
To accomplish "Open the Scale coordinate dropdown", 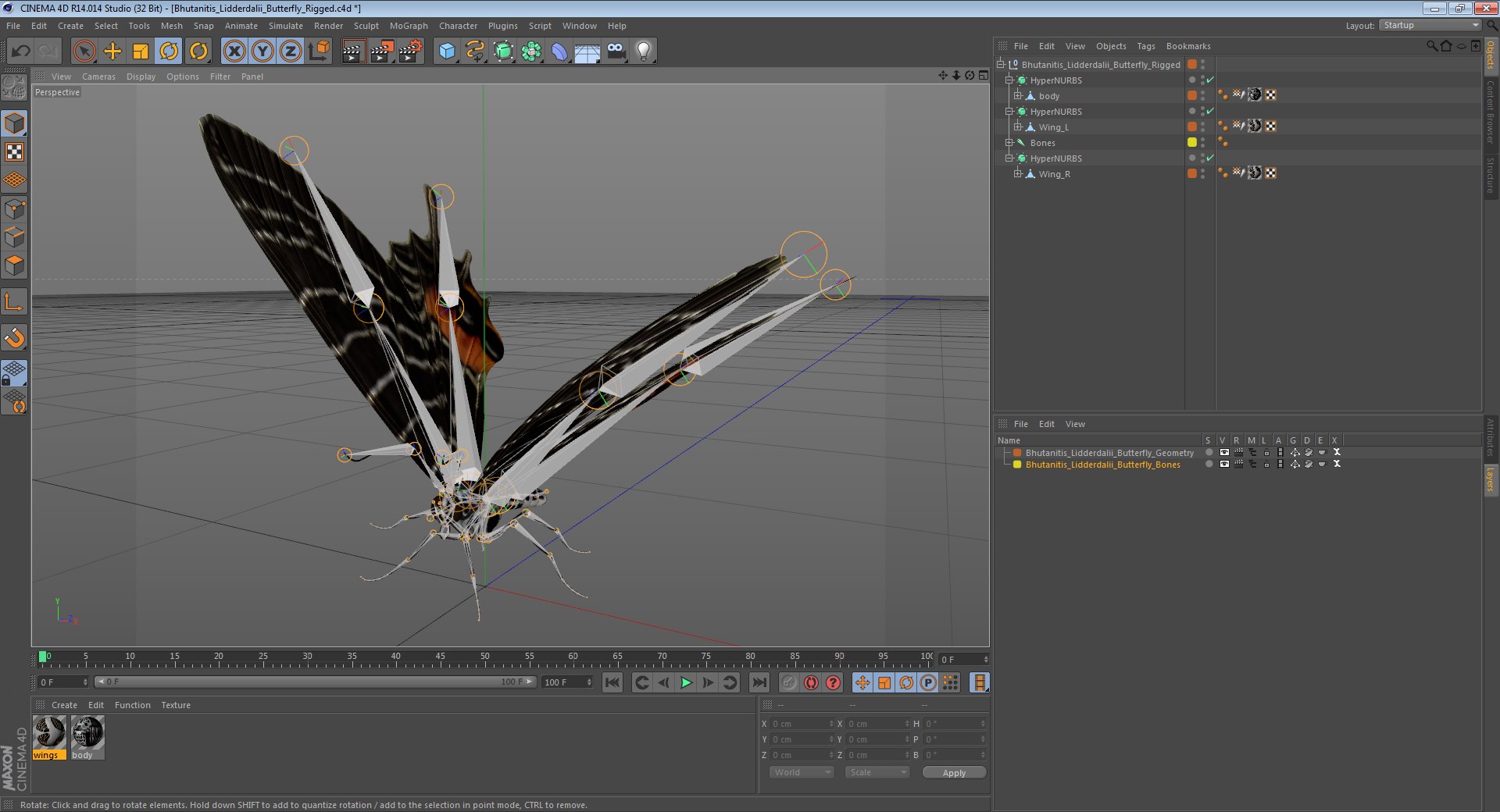I will [x=877, y=772].
